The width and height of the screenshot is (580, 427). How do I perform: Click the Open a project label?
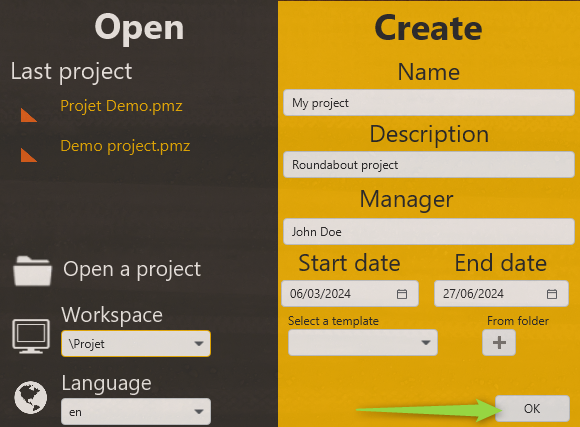(132, 269)
